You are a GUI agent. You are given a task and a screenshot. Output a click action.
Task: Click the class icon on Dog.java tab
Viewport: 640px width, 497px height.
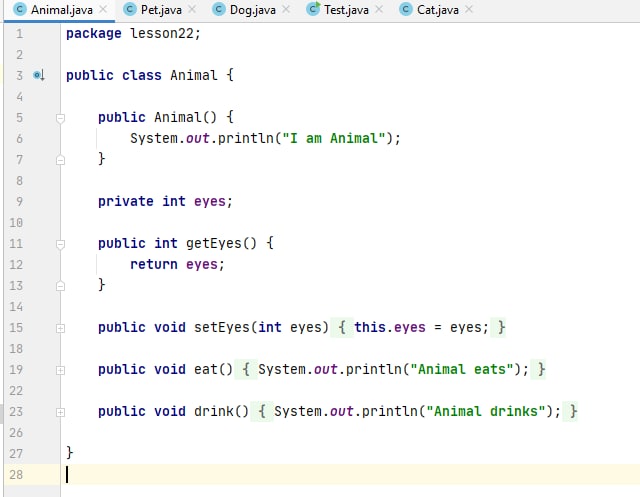point(219,9)
